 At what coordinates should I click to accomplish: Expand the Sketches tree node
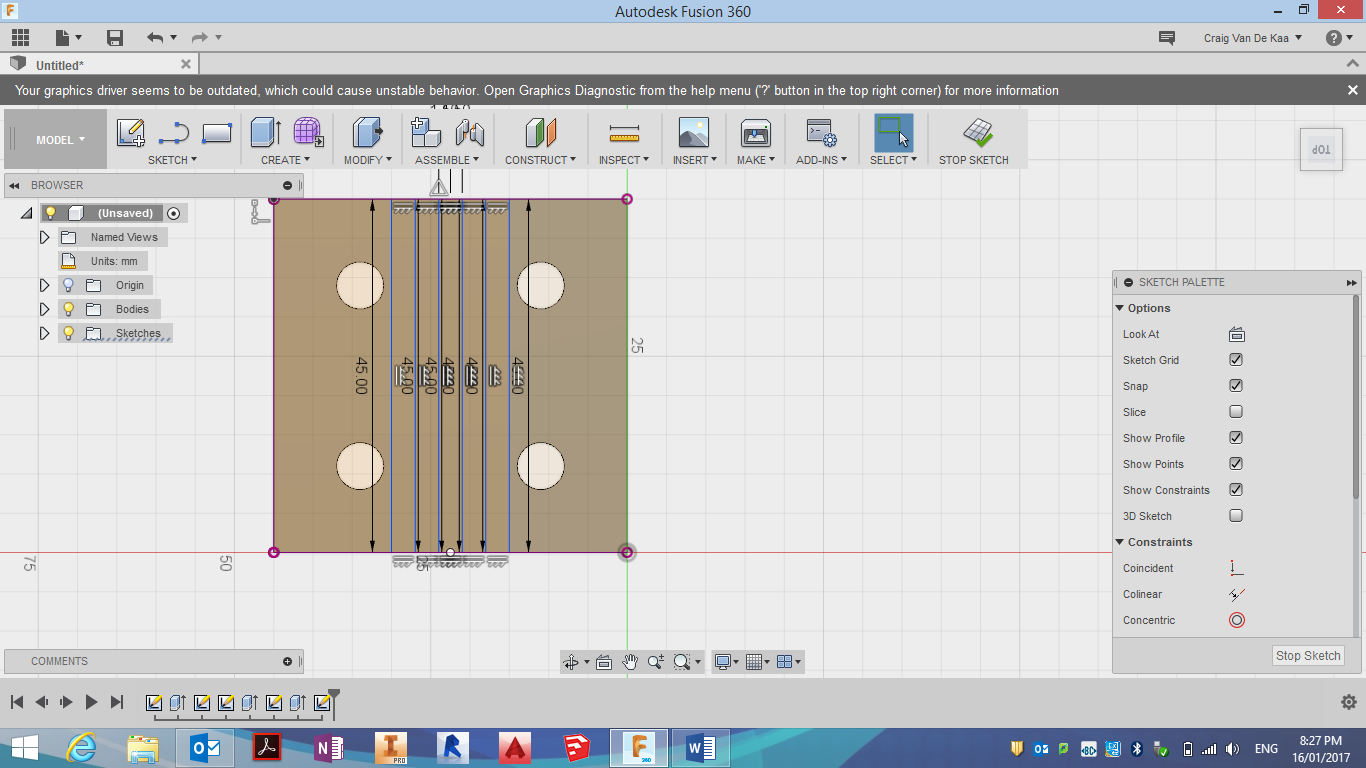tap(44, 333)
